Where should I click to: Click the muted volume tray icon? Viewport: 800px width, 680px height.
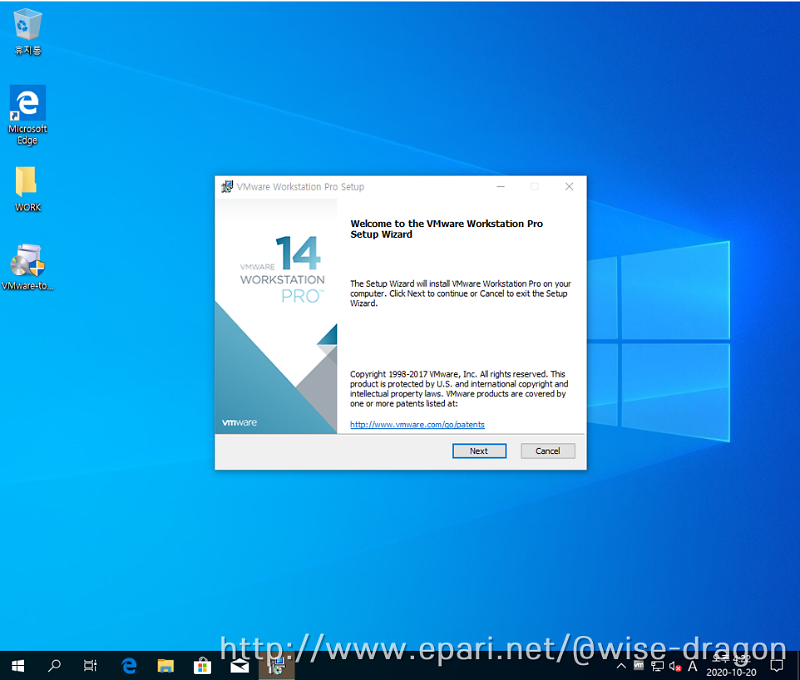coord(675,666)
